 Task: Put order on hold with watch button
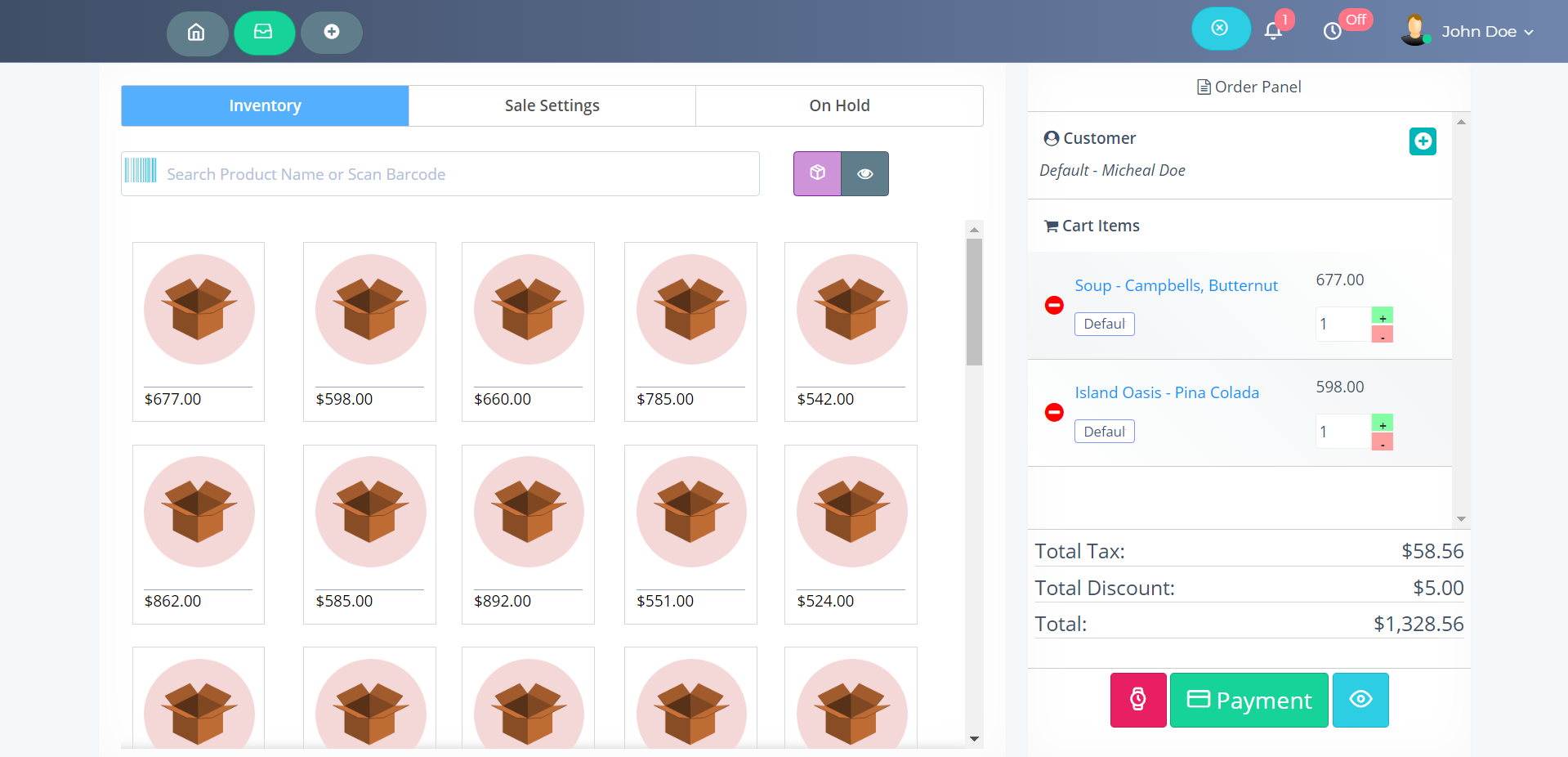(1137, 700)
